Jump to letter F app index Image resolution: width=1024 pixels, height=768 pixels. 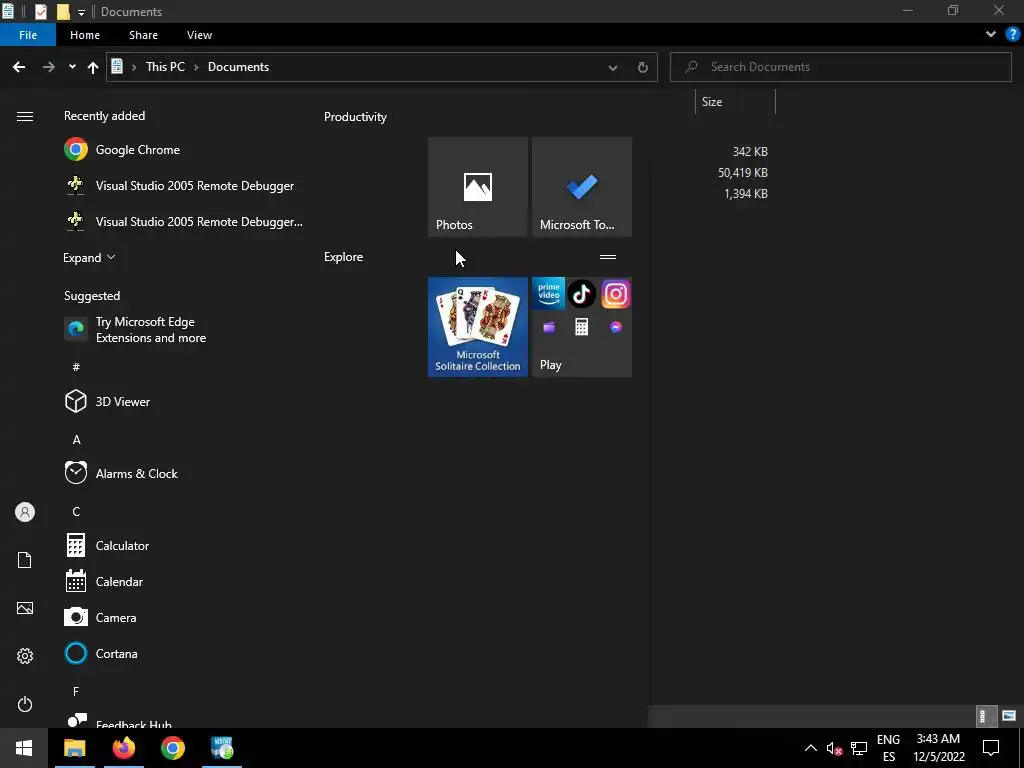coord(76,691)
